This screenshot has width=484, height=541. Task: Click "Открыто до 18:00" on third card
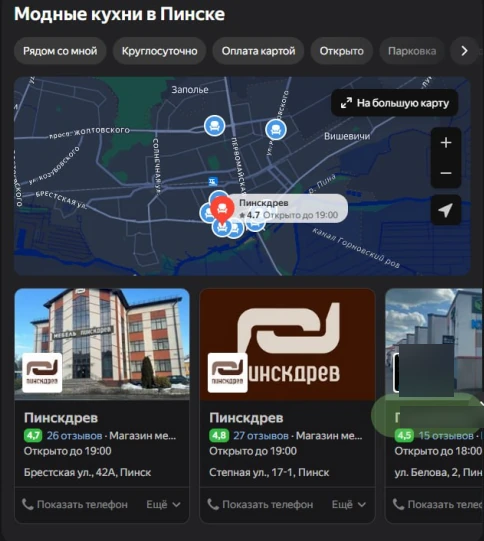[x=438, y=451]
